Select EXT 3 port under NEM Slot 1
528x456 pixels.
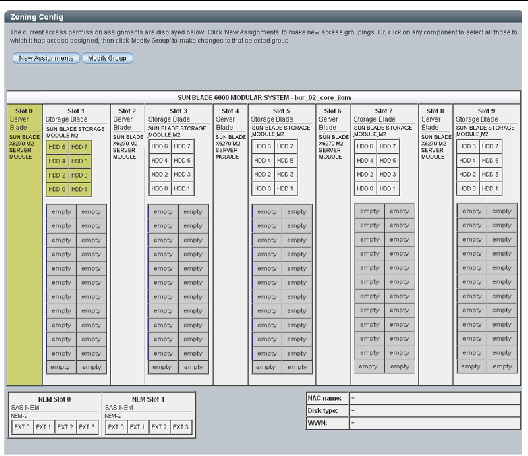[181, 427]
